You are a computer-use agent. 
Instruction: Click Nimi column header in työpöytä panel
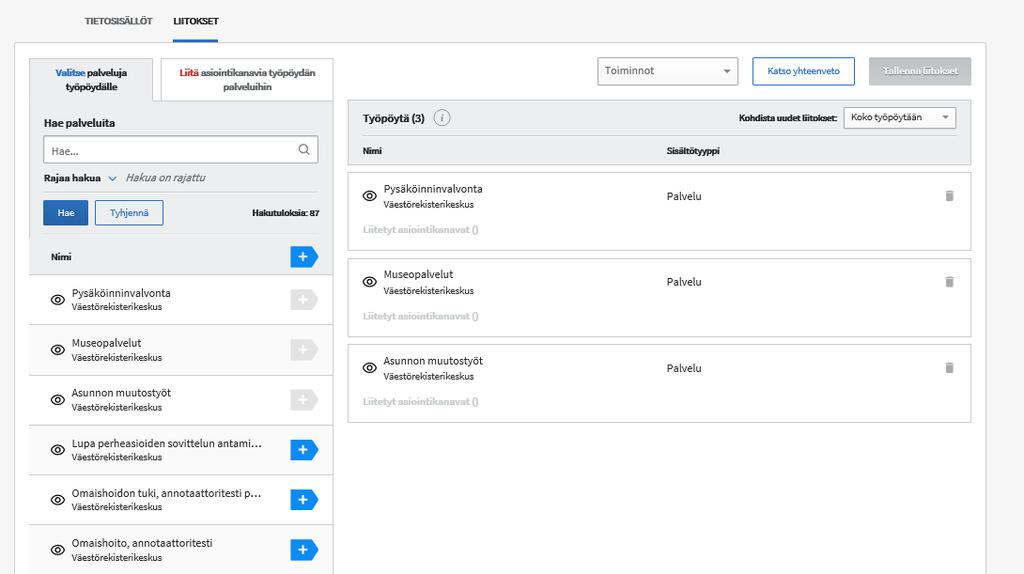tap(372, 151)
